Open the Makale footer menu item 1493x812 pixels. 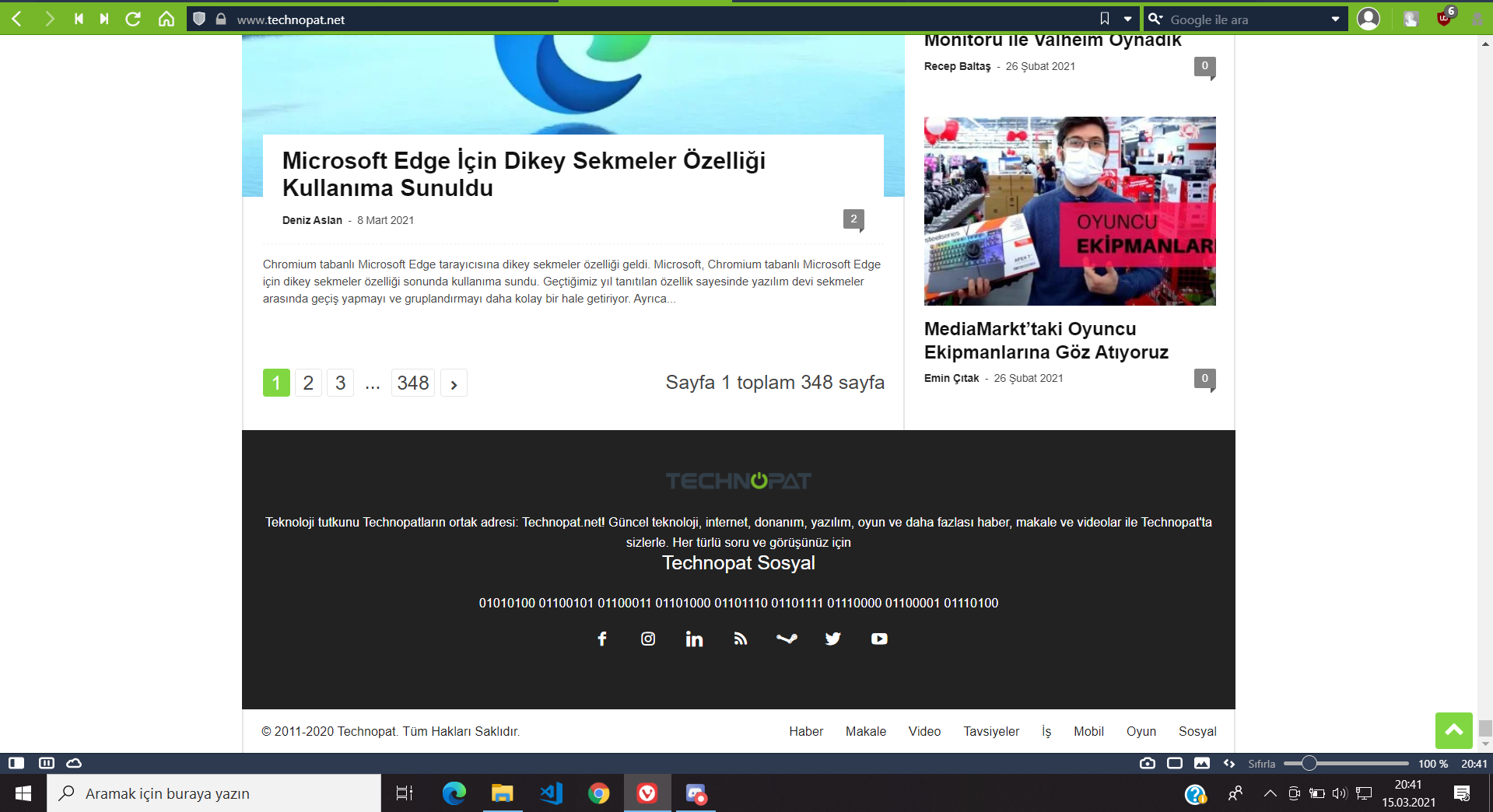point(866,731)
